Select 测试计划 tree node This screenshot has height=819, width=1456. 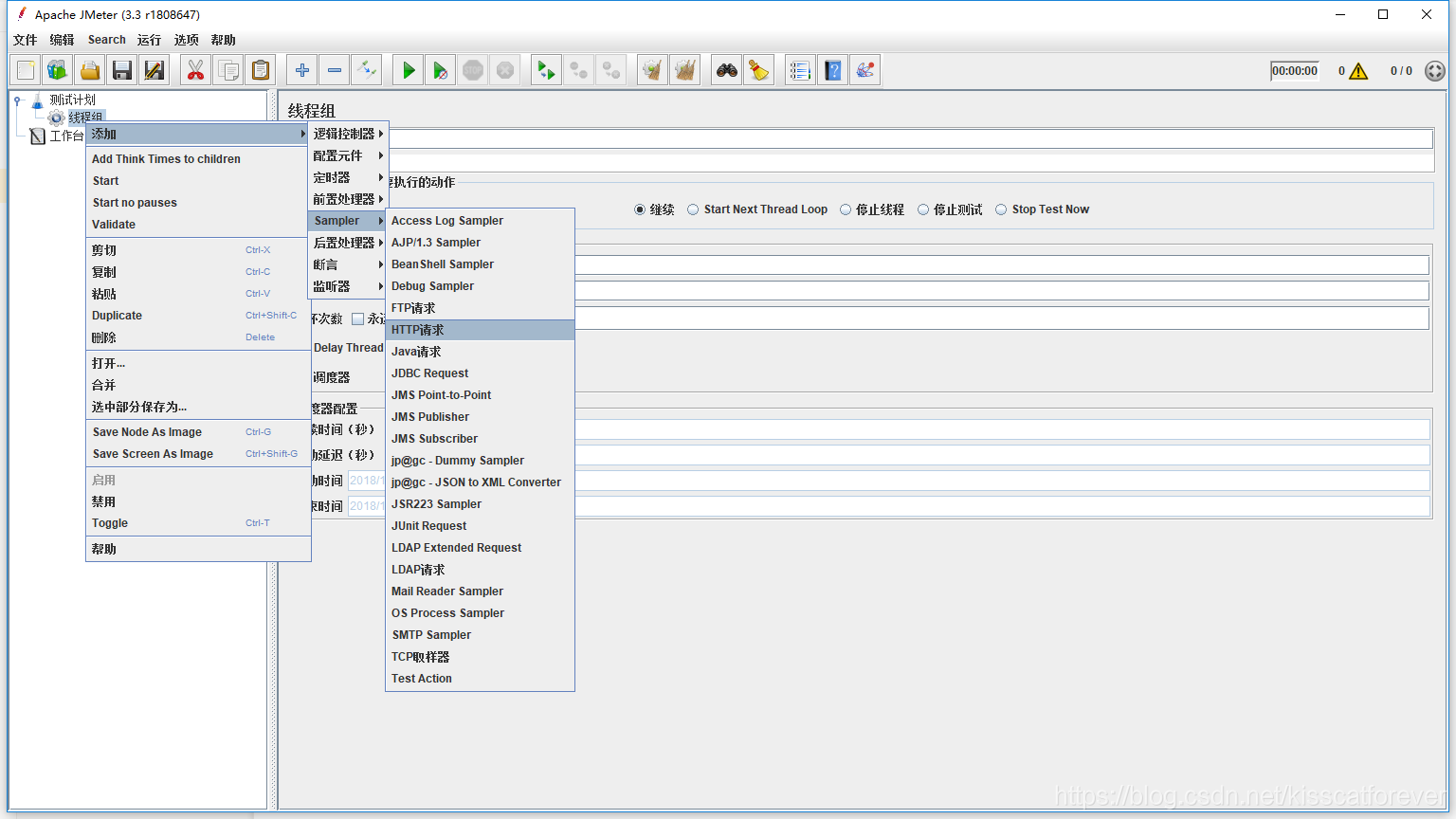[72, 100]
